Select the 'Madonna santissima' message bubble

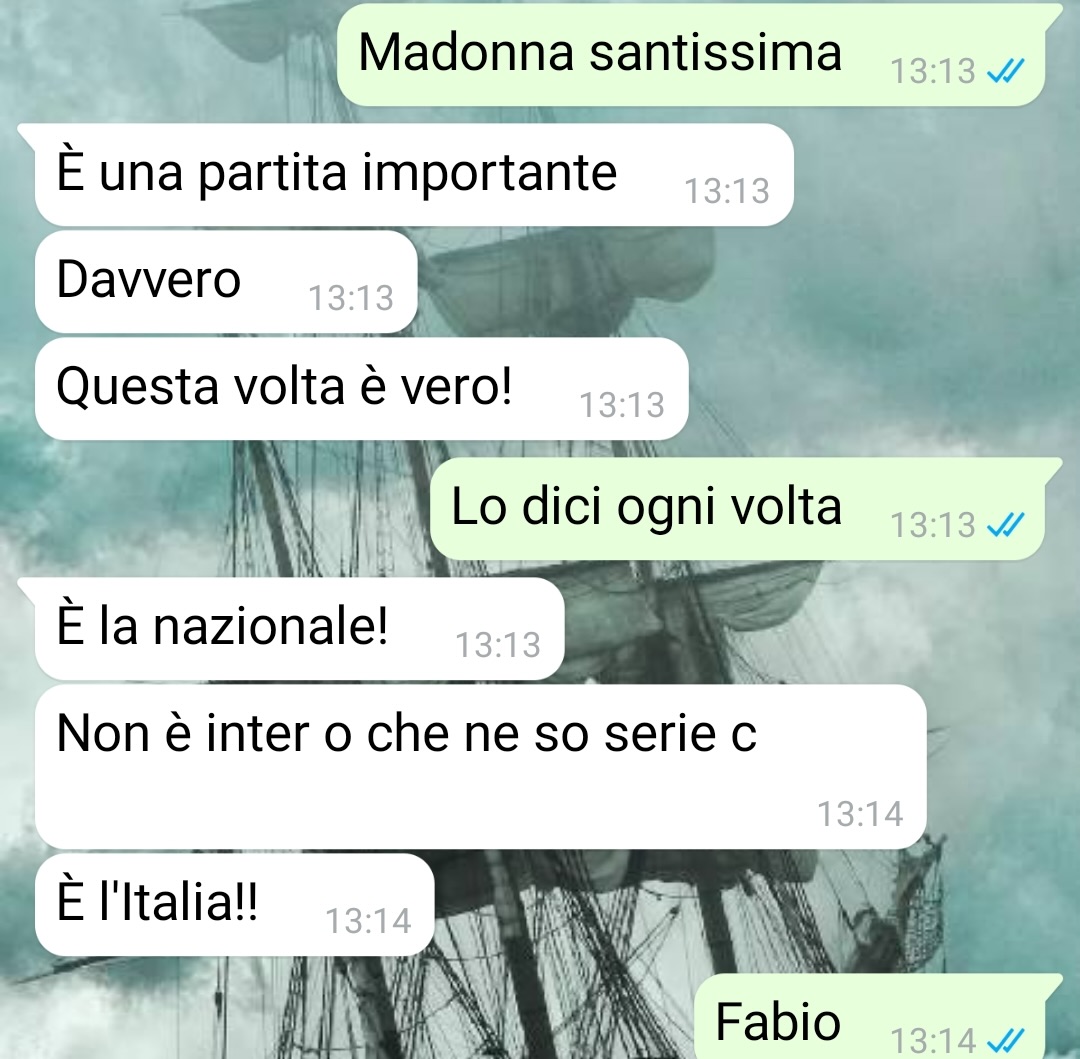691,55
